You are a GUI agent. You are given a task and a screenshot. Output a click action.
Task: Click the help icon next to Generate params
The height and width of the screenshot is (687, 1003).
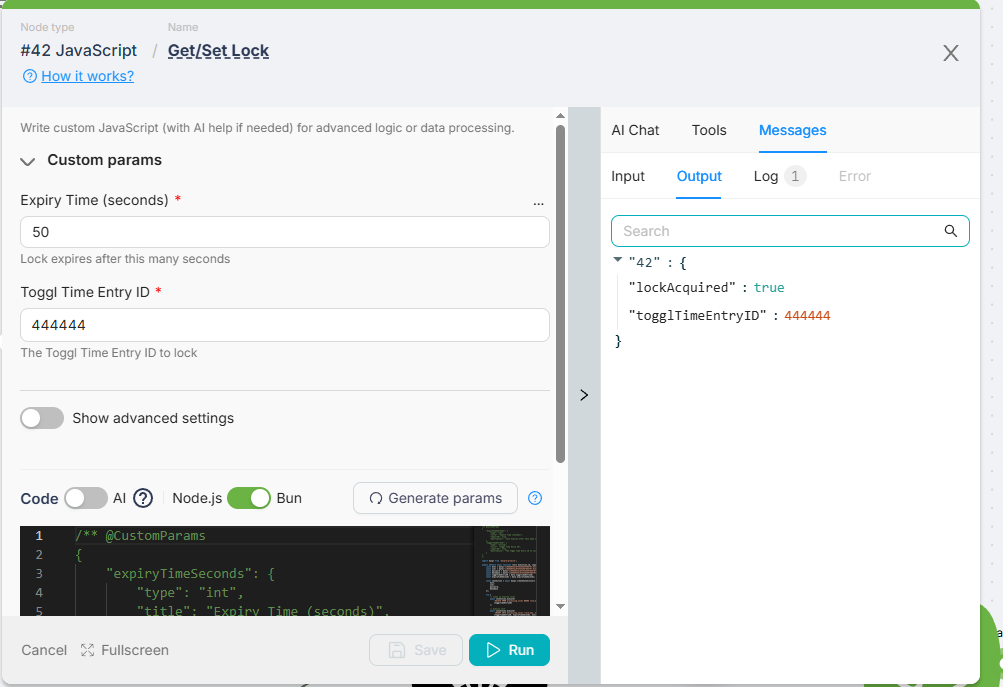pos(535,498)
